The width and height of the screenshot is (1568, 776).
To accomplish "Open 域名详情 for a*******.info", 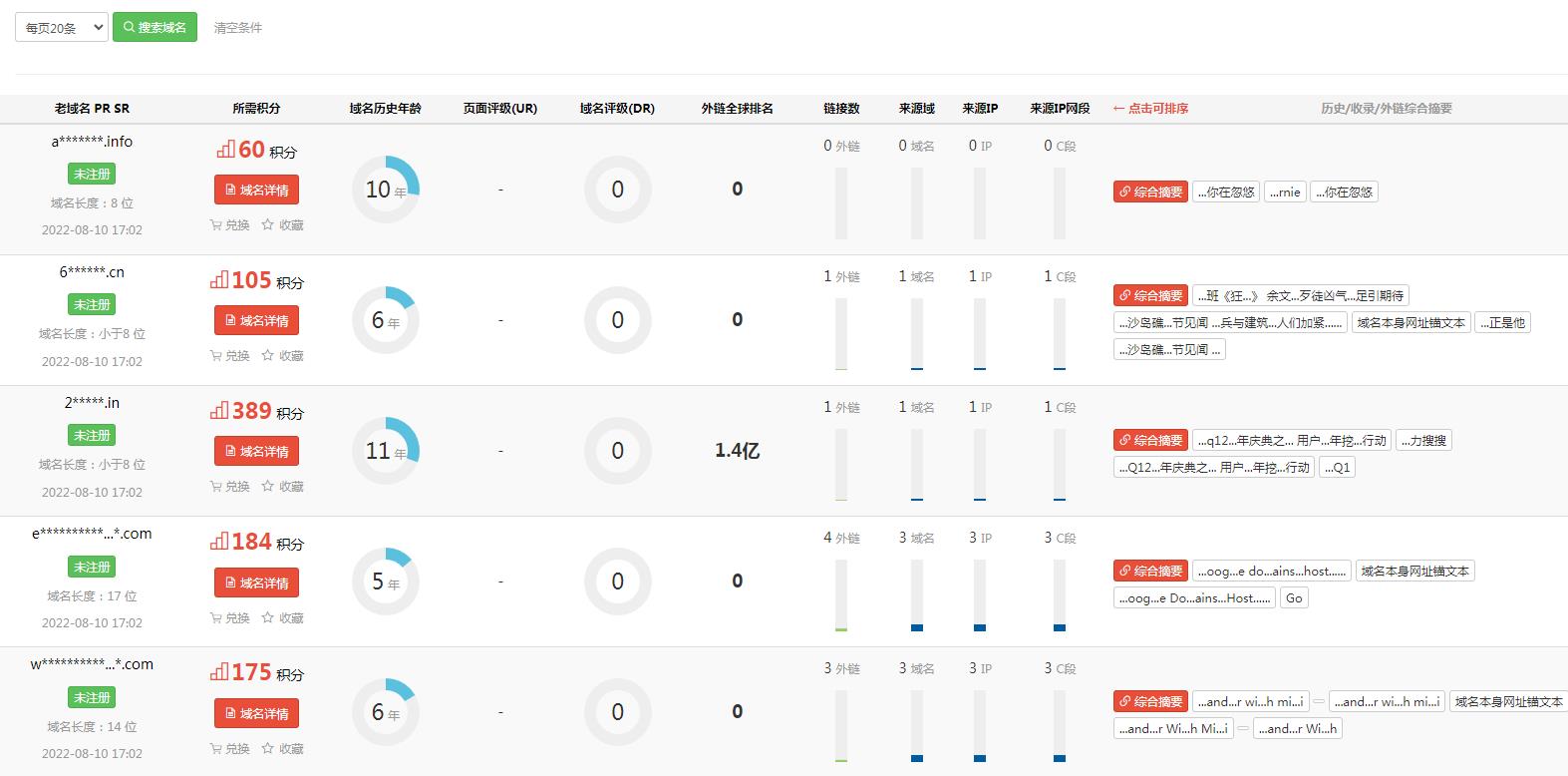I will [x=256, y=190].
